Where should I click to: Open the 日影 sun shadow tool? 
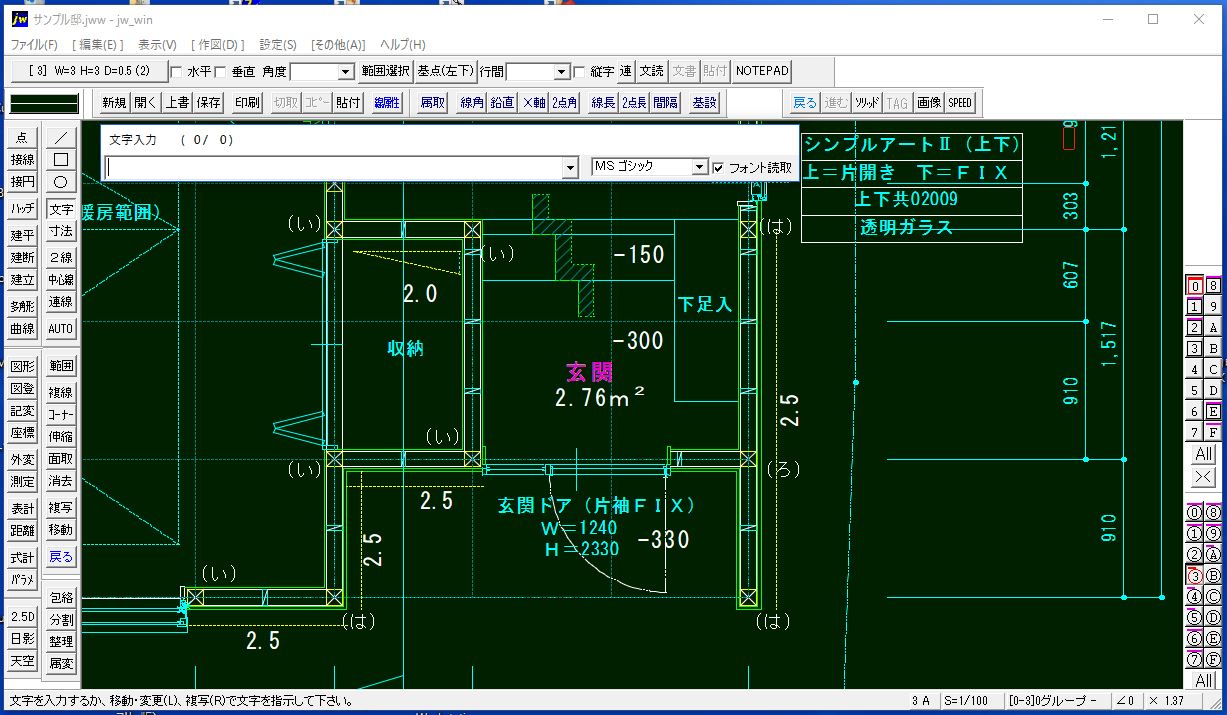point(22,638)
